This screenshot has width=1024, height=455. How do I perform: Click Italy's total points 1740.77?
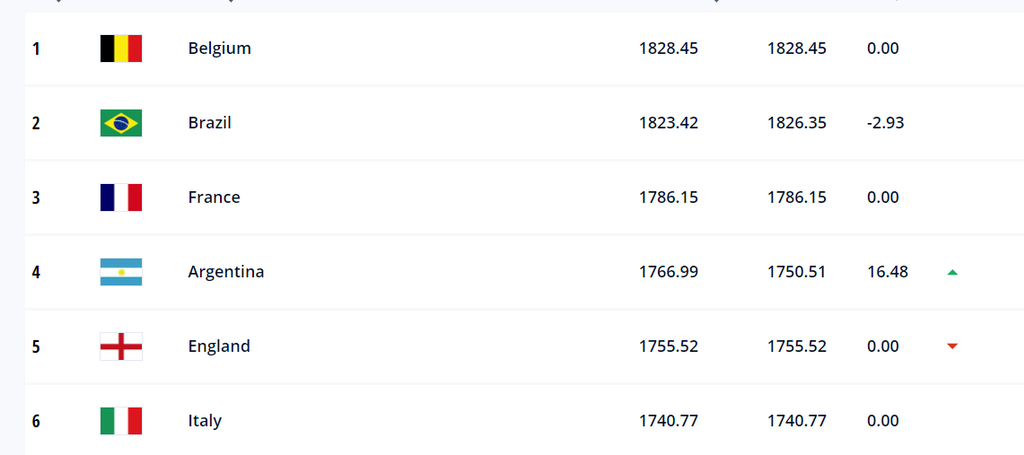point(668,421)
